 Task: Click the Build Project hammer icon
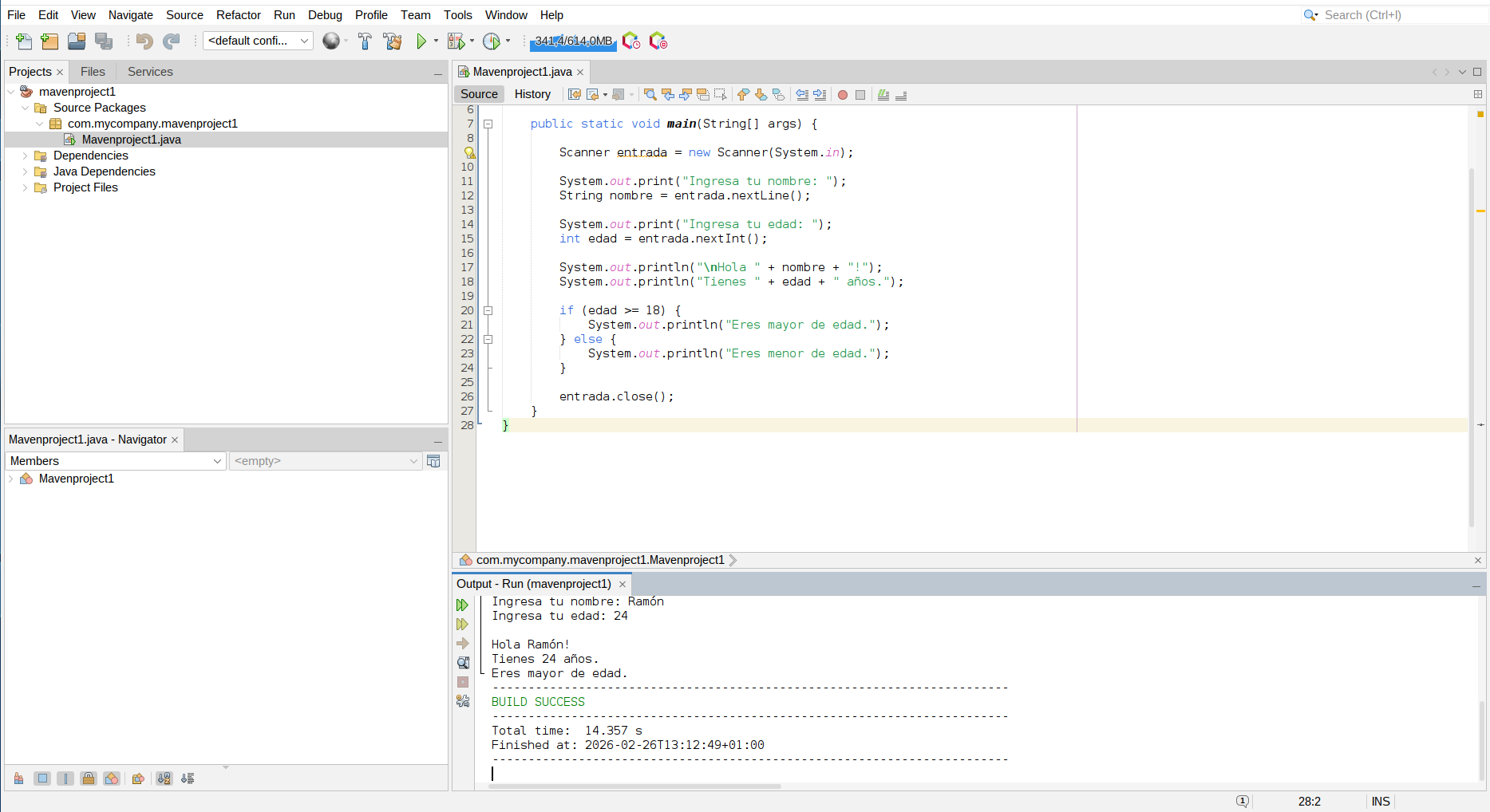pyautogui.click(x=365, y=41)
